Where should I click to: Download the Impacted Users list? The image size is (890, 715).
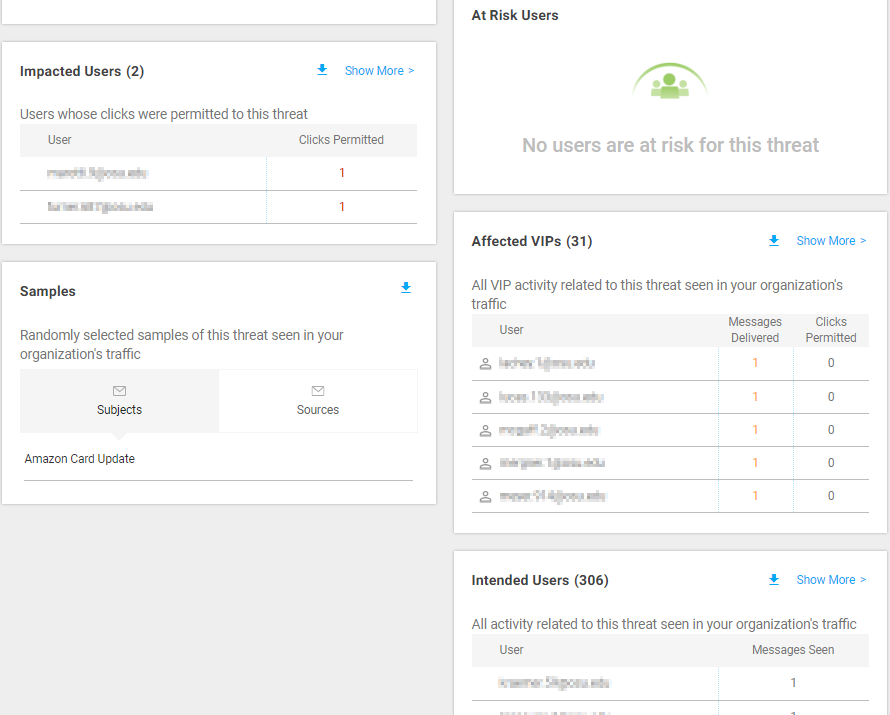322,70
